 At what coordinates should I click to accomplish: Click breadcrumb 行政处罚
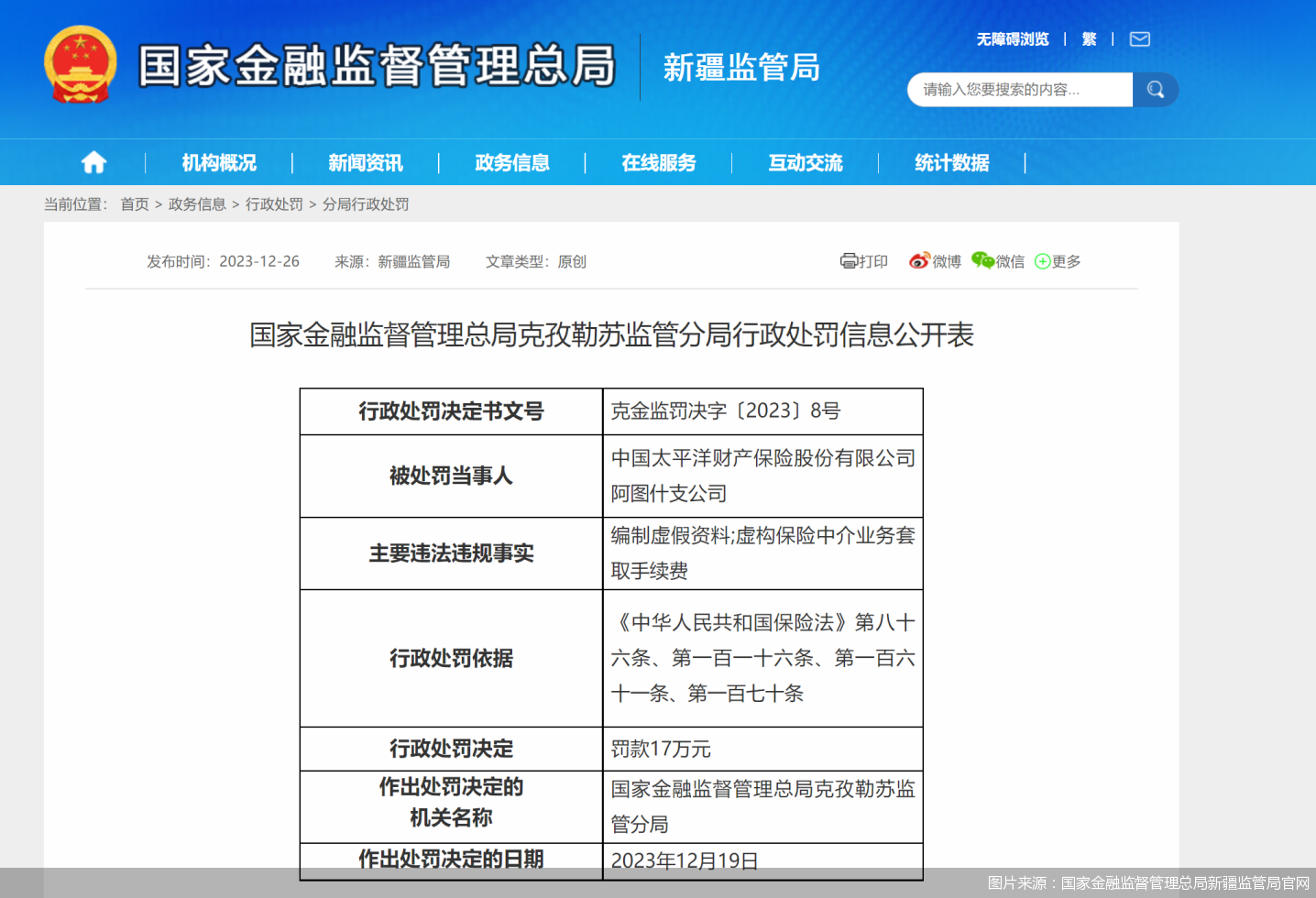click(x=274, y=204)
